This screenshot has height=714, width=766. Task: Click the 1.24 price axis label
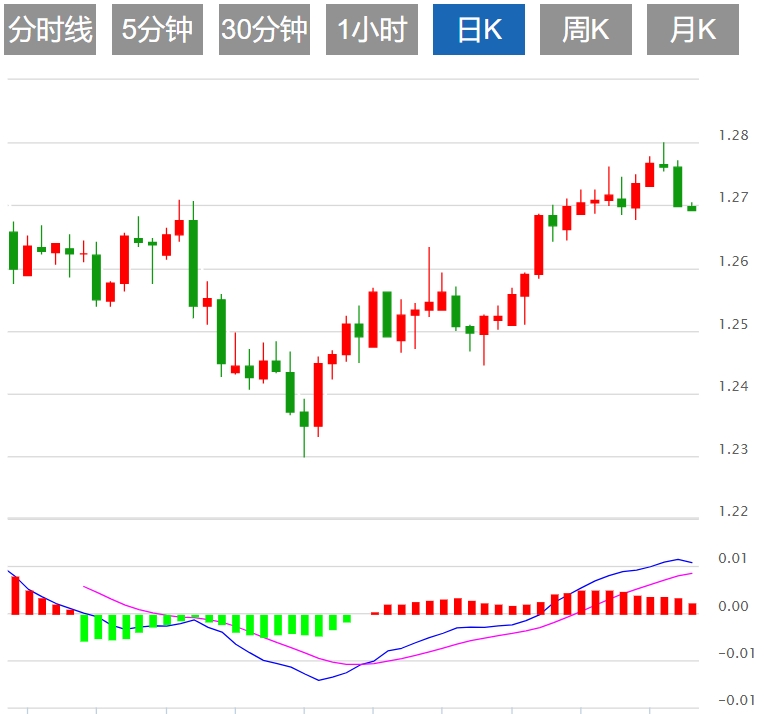click(733, 386)
